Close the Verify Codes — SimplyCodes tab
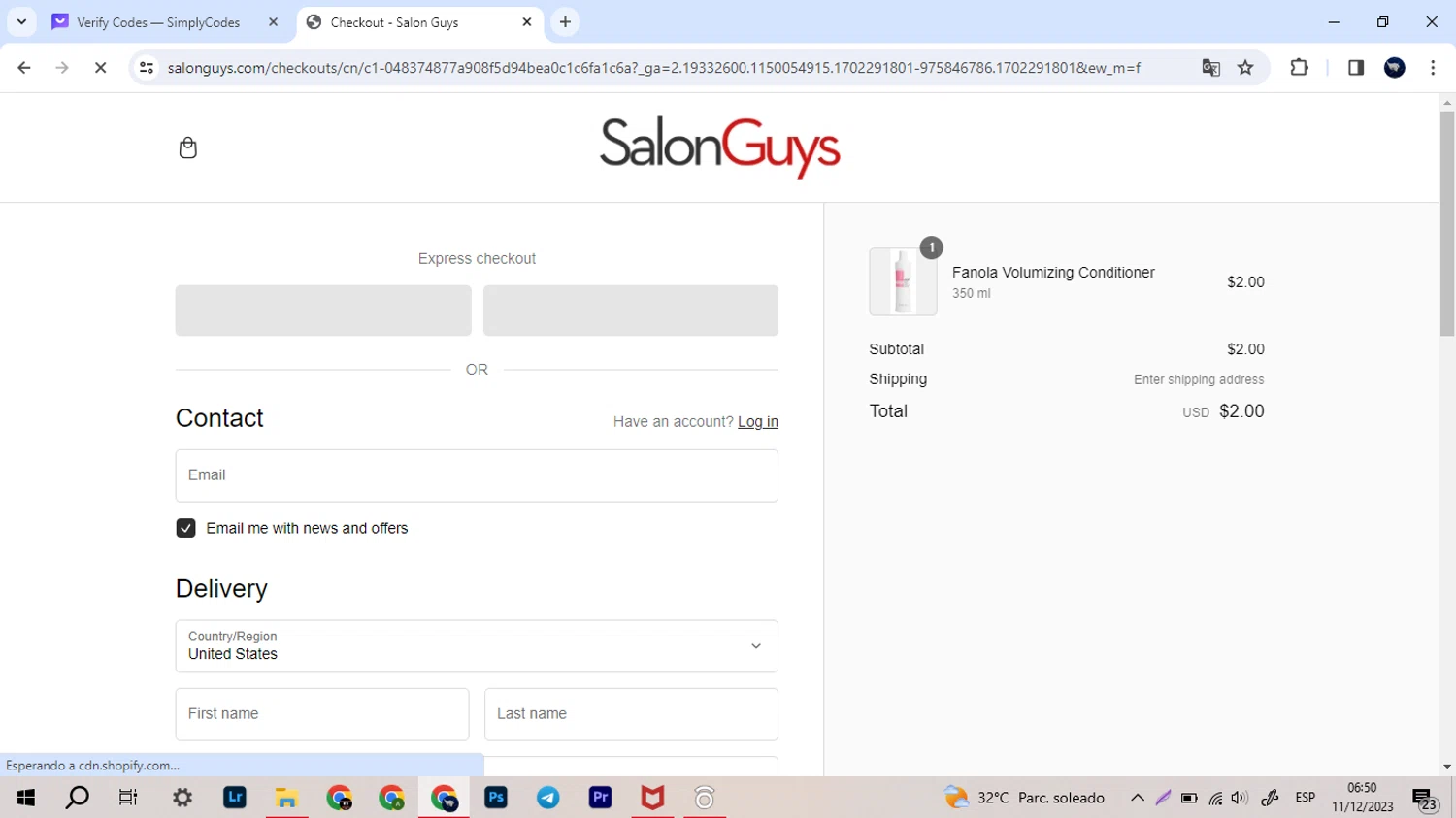Image resolution: width=1456 pixels, height=818 pixels. 273,22
